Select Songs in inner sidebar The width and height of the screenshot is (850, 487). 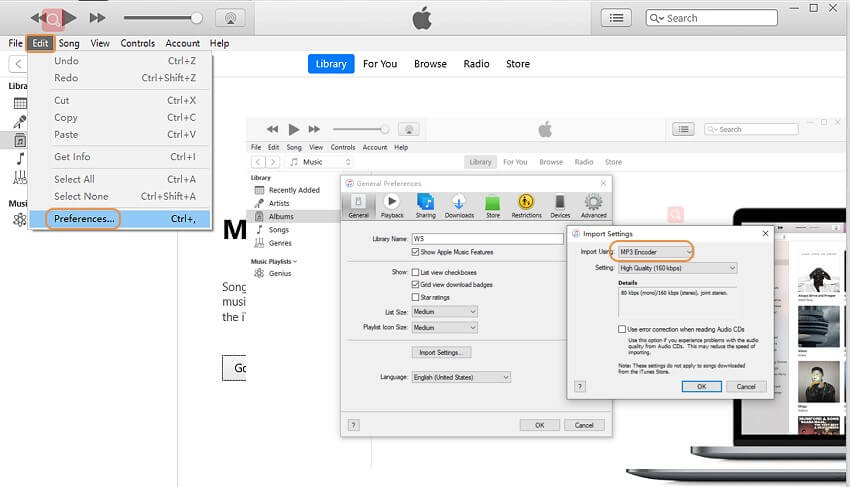[x=279, y=230]
